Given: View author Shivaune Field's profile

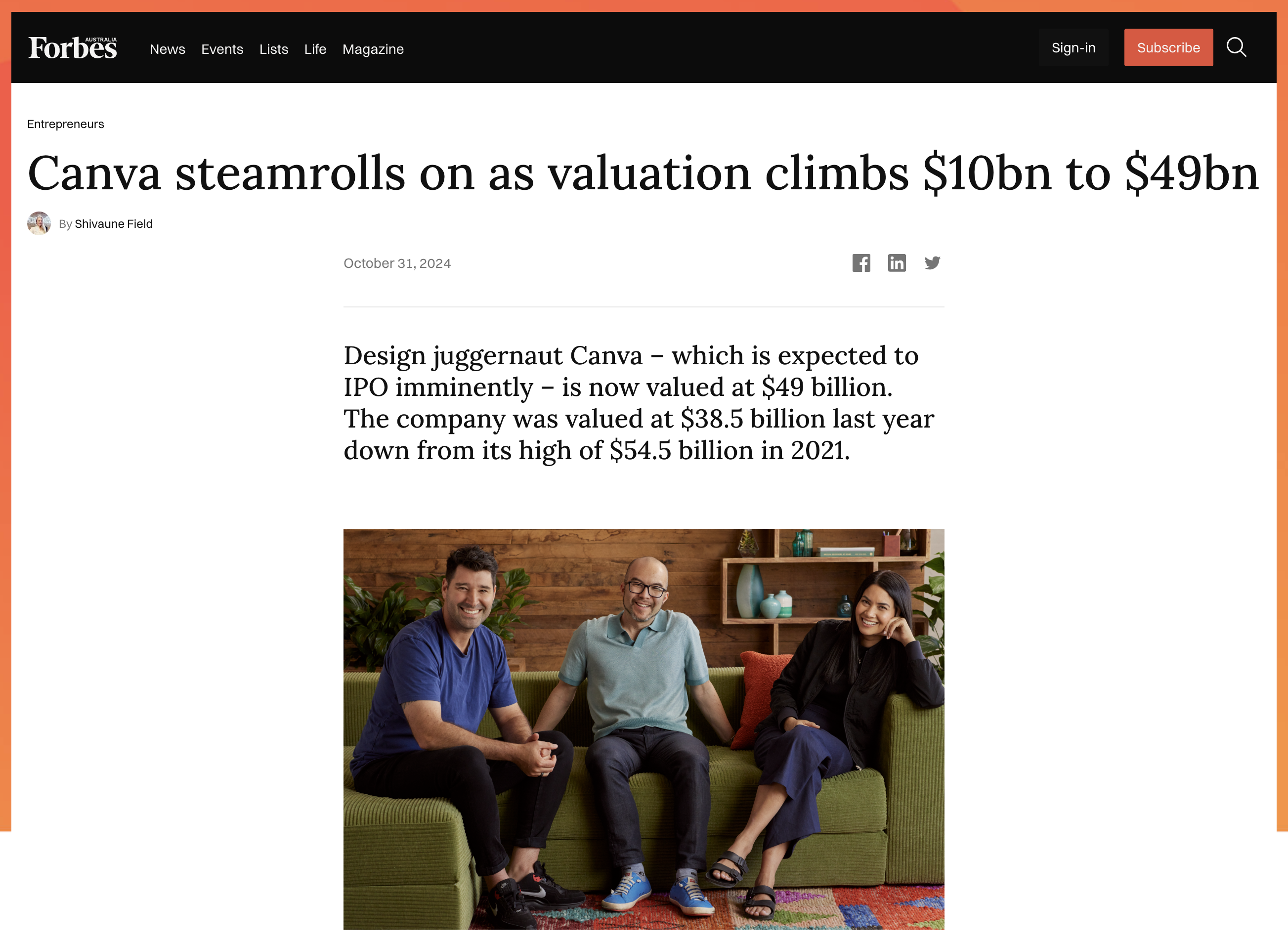Looking at the screenshot, I should click(x=113, y=224).
